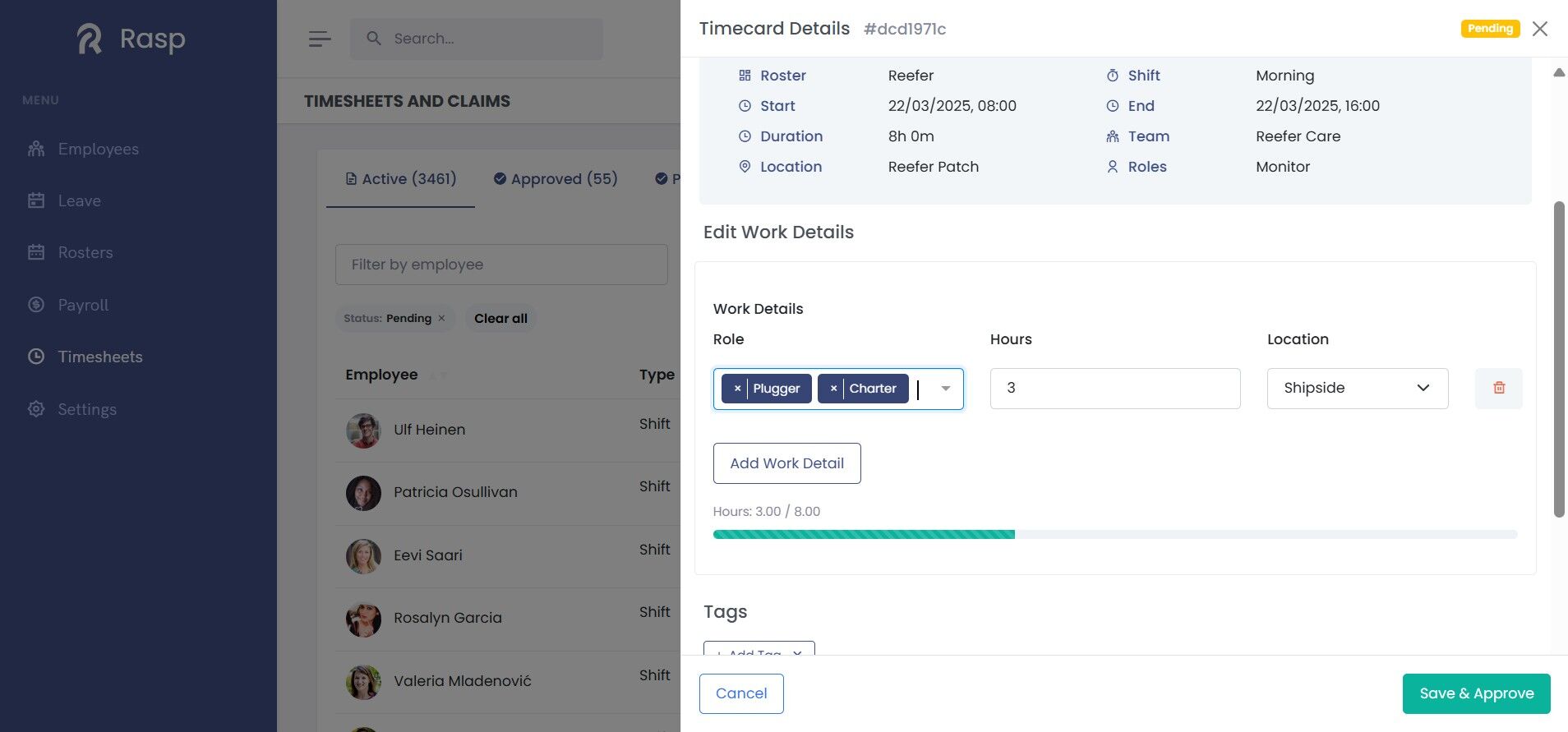Focus the Hours input field
The width and height of the screenshot is (1568, 732).
(x=1114, y=389)
